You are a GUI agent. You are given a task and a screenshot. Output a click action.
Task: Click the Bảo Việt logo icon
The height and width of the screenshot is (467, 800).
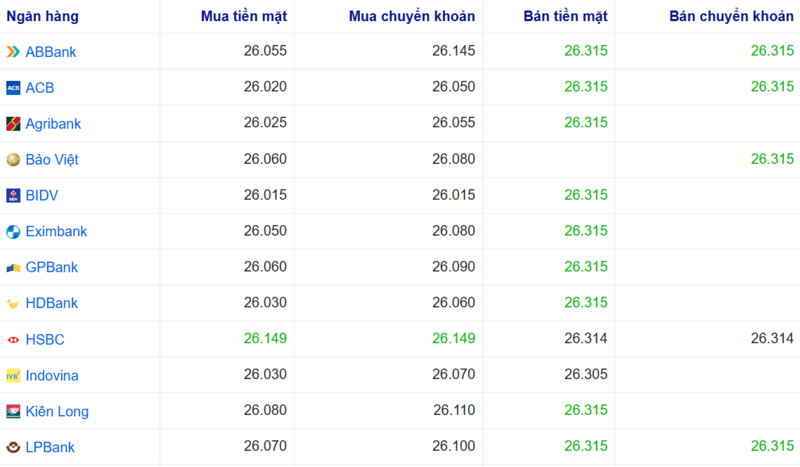click(13, 160)
